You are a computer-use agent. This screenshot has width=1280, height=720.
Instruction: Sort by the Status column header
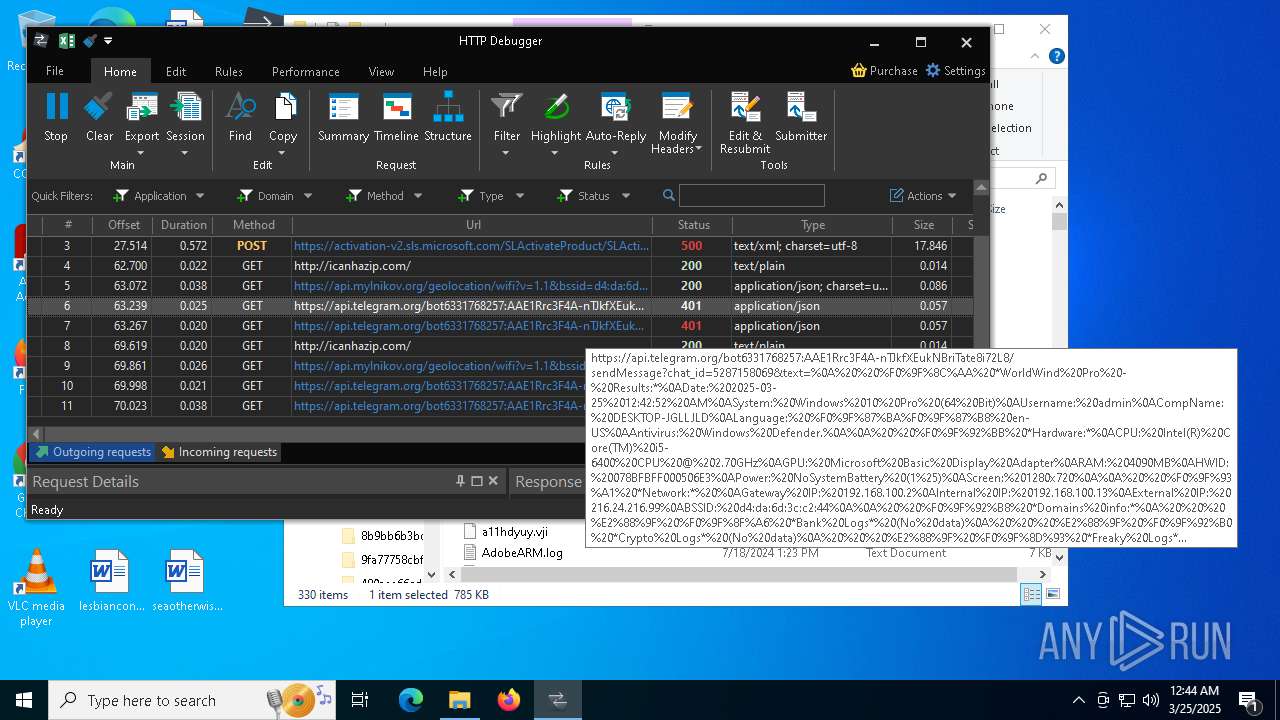pos(693,225)
